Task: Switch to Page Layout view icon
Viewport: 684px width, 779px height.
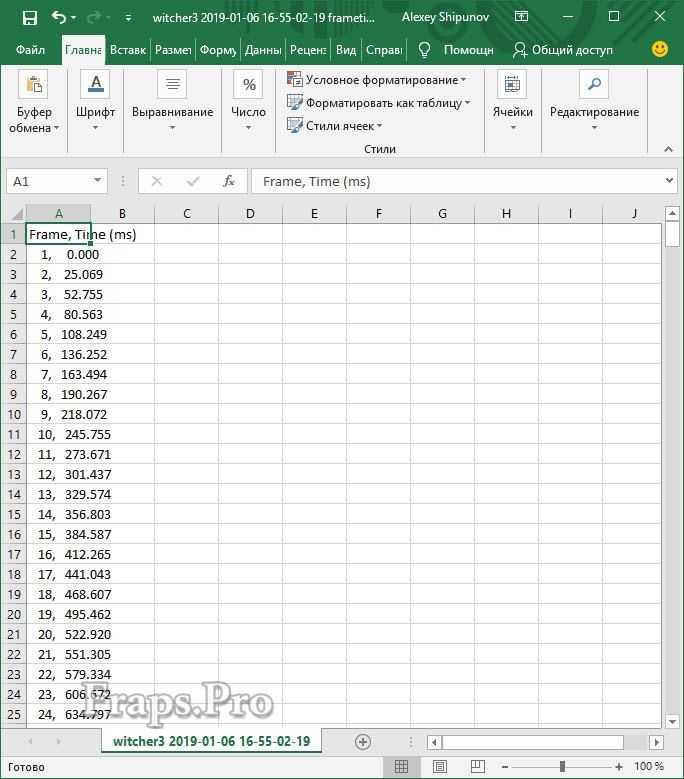Action: pos(440,767)
